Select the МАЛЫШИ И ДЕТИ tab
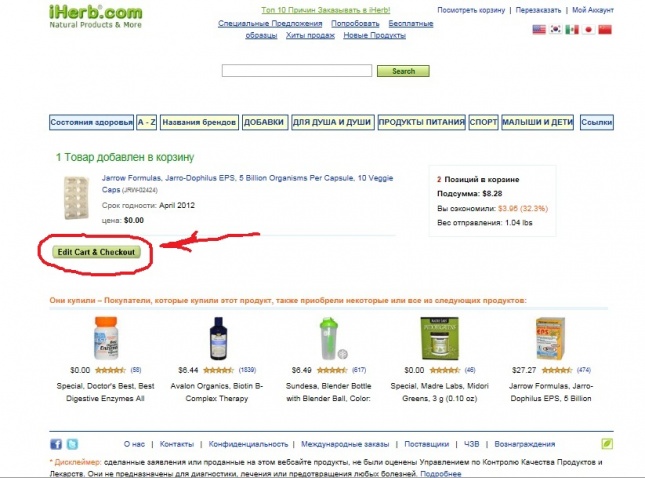 coord(537,122)
